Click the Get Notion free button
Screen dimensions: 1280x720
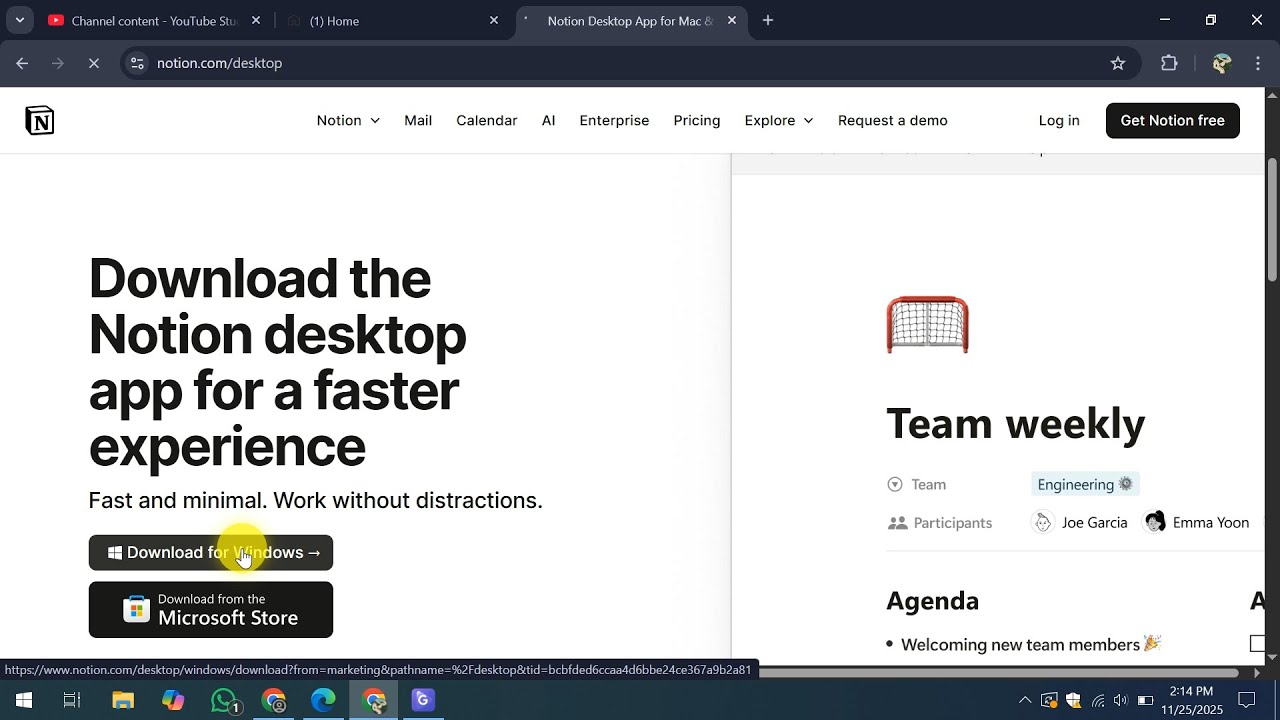[1172, 120]
